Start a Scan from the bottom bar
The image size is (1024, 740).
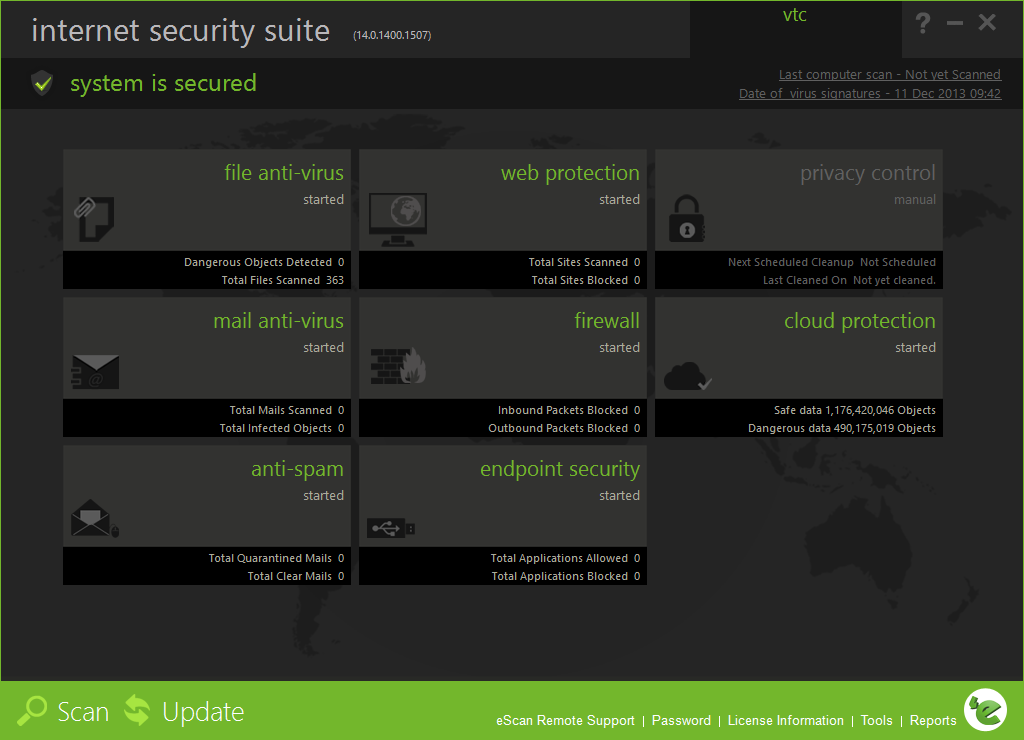click(65, 711)
